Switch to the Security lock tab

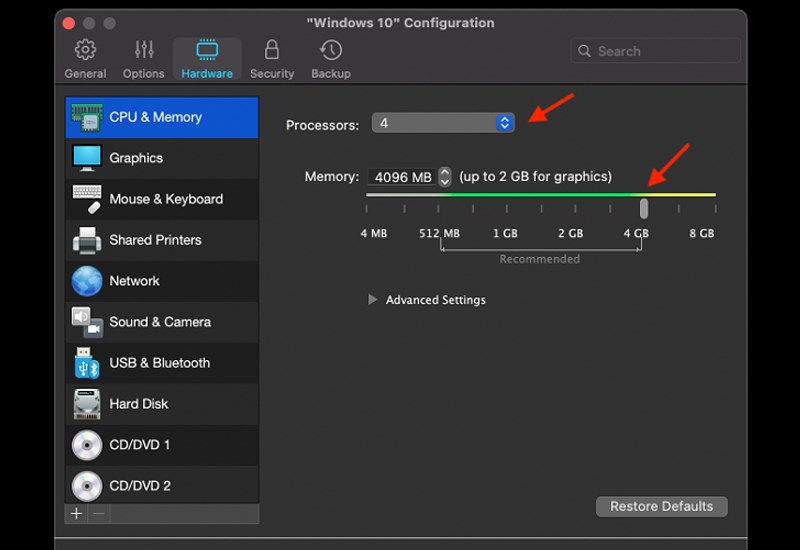(271, 50)
